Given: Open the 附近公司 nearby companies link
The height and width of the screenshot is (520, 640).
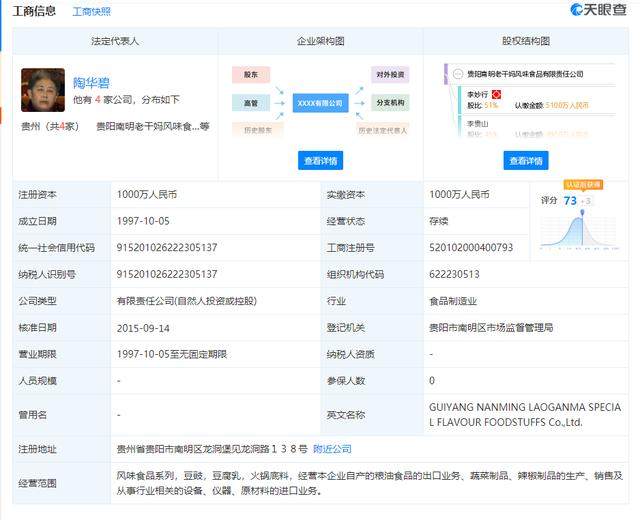Looking at the screenshot, I should pos(332,449).
